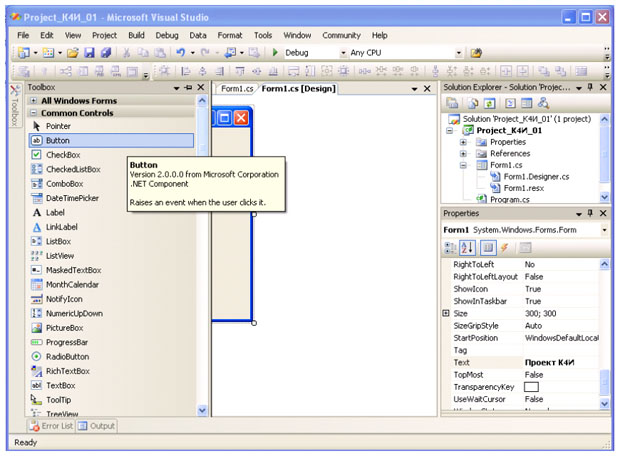Click the Undo arrow icon
The height and width of the screenshot is (456, 620).
coord(181,53)
